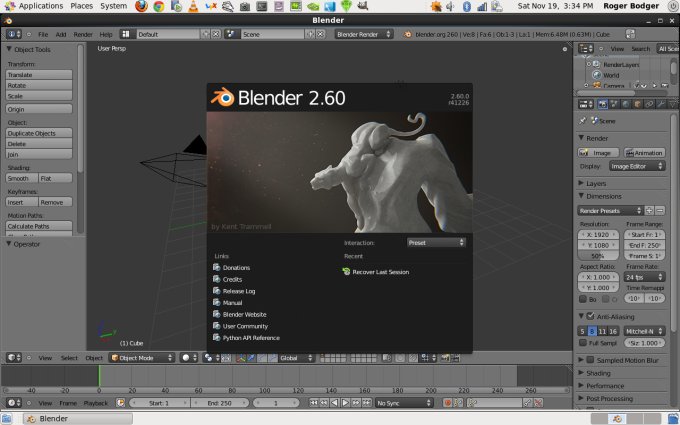Open the World properties tab icon
The height and width of the screenshot is (425, 680).
(x=625, y=103)
